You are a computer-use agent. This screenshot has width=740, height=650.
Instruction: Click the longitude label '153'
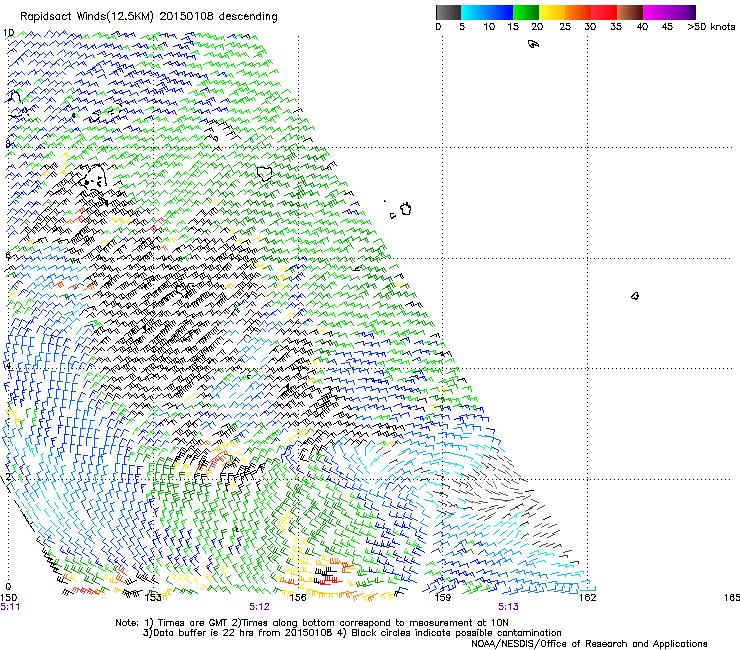coord(153,598)
